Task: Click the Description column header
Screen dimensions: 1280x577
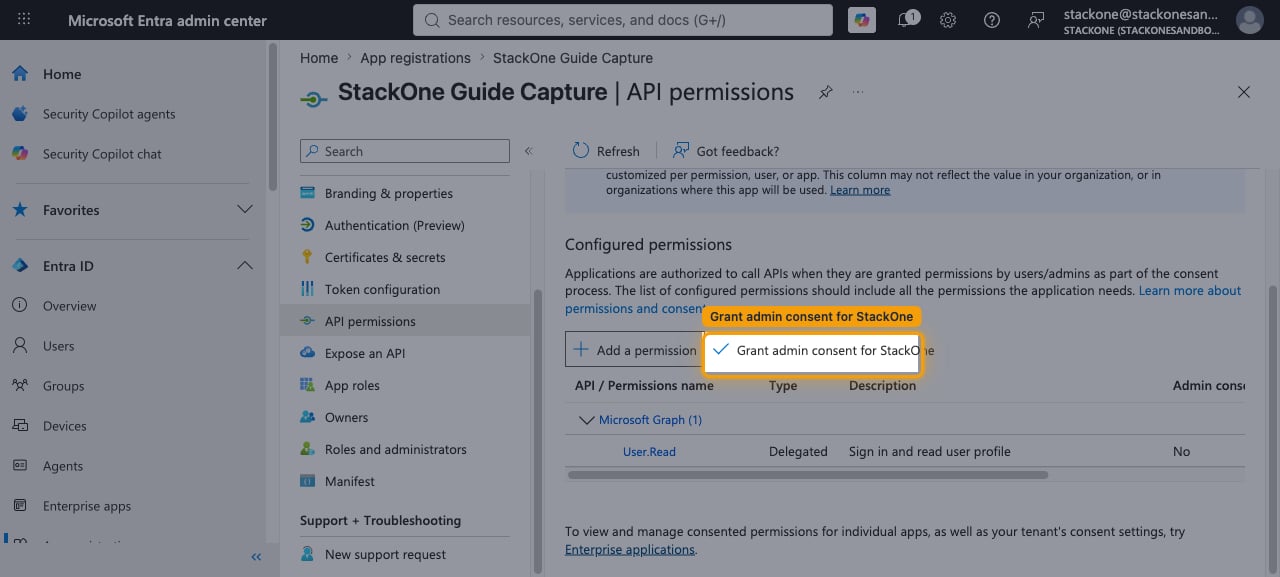Action: tap(882, 386)
